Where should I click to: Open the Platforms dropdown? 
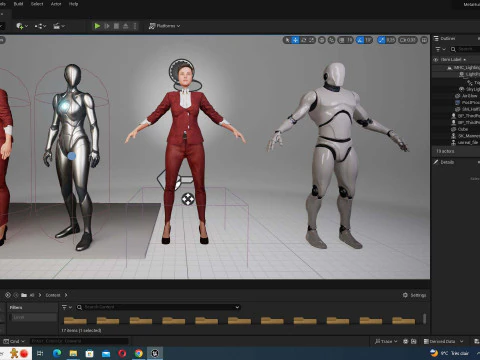pyautogui.click(x=164, y=26)
